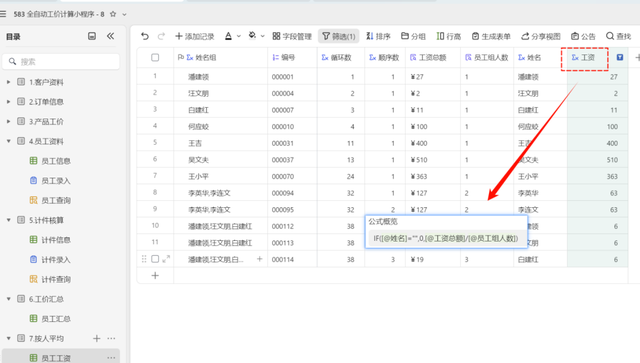Expand the 3.产品工价 folder

point(9,121)
